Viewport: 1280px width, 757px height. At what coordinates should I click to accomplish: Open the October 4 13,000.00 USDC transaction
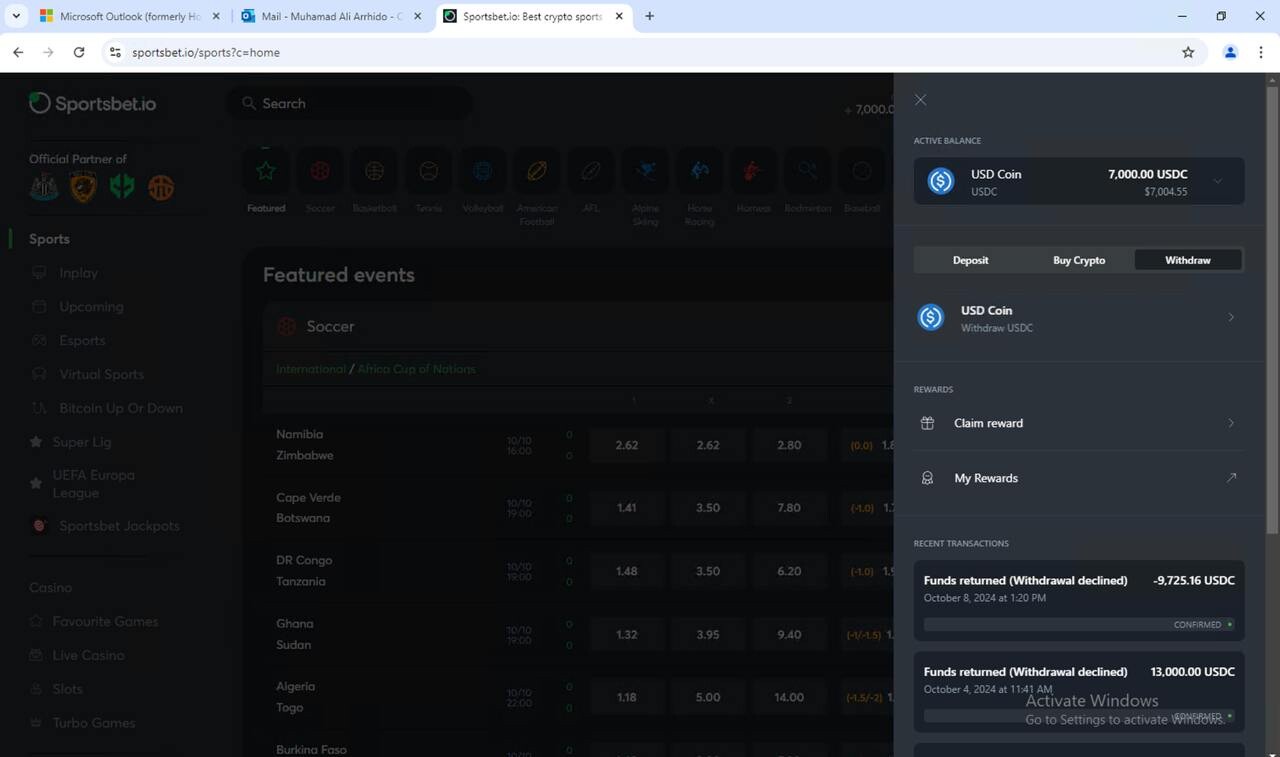tap(1079, 691)
